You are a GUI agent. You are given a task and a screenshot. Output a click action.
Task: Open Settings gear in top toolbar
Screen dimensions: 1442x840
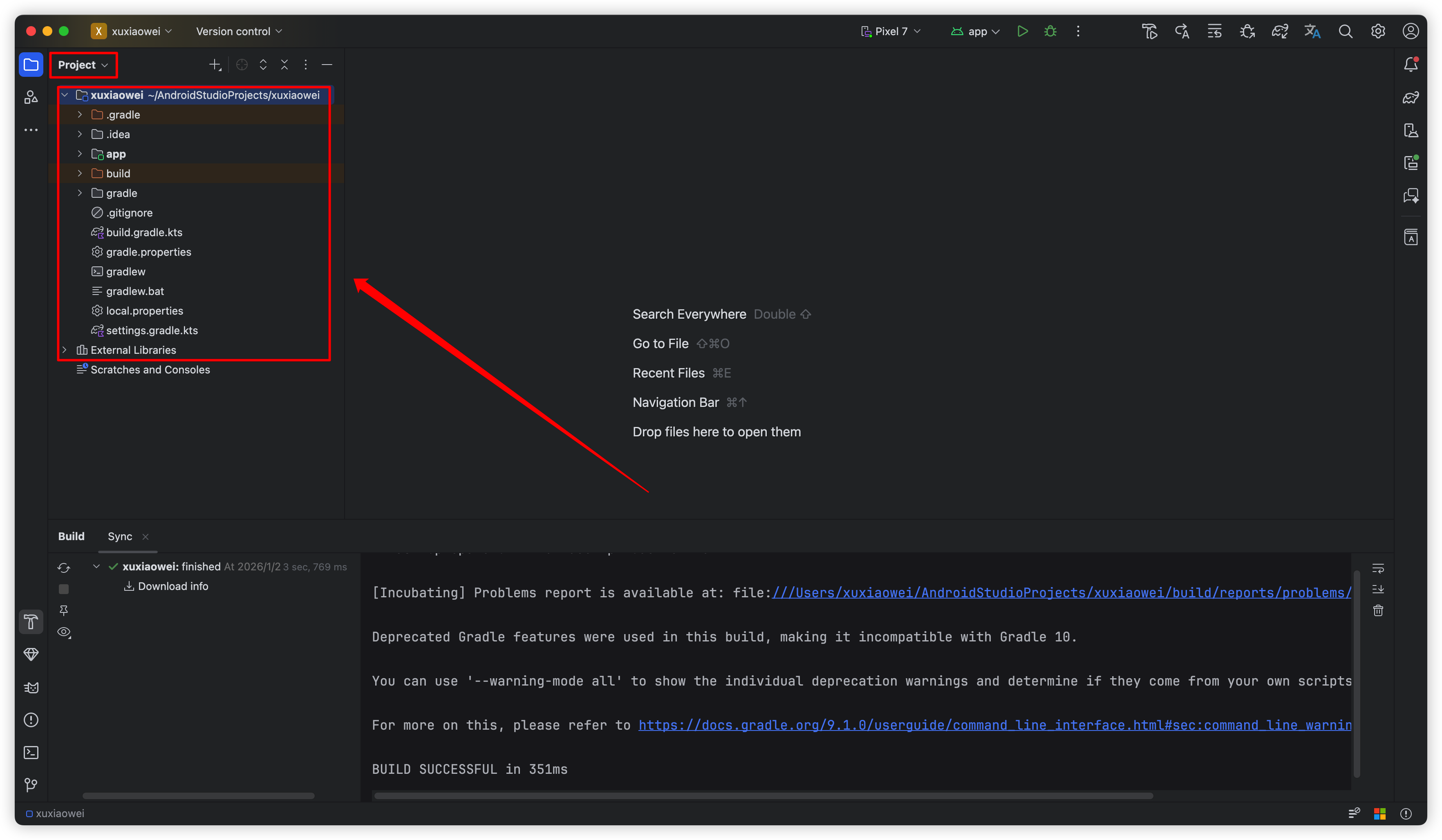click(x=1378, y=31)
